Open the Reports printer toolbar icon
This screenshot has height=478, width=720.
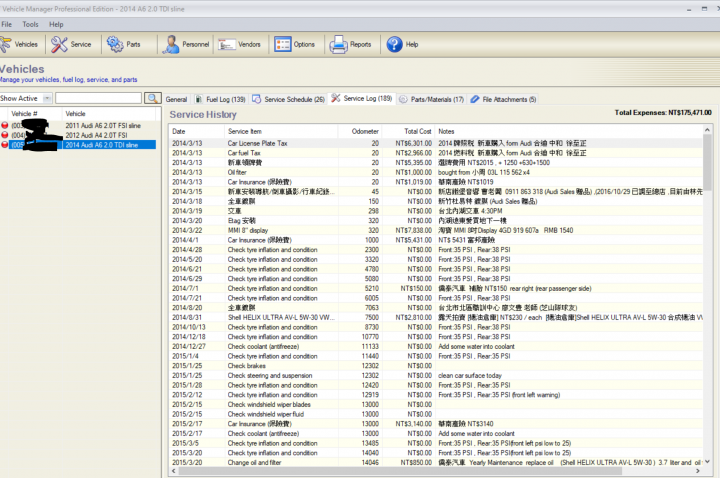pyautogui.click(x=338, y=45)
